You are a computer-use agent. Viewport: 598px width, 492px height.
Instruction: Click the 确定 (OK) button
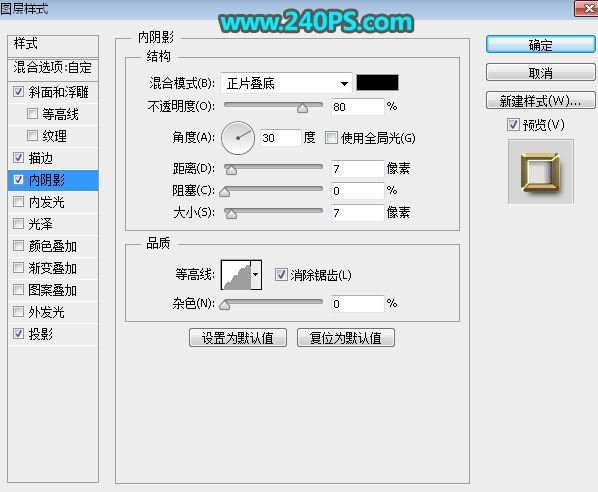tap(540, 45)
